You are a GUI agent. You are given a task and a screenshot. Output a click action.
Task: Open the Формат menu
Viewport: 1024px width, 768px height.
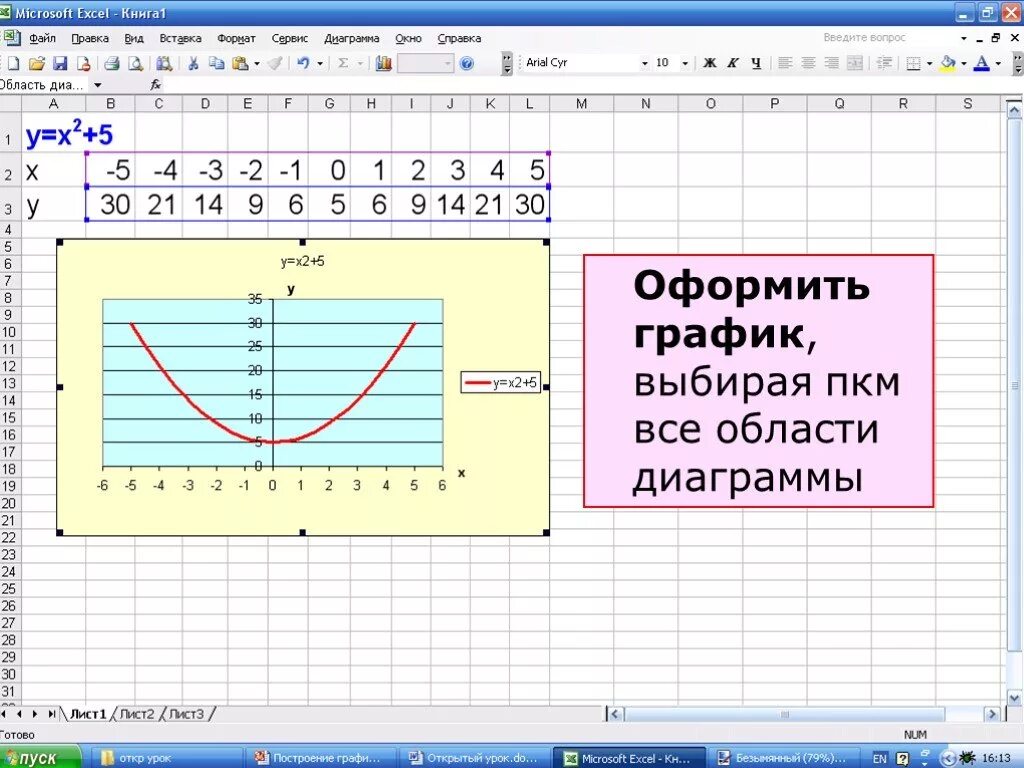[x=236, y=38]
